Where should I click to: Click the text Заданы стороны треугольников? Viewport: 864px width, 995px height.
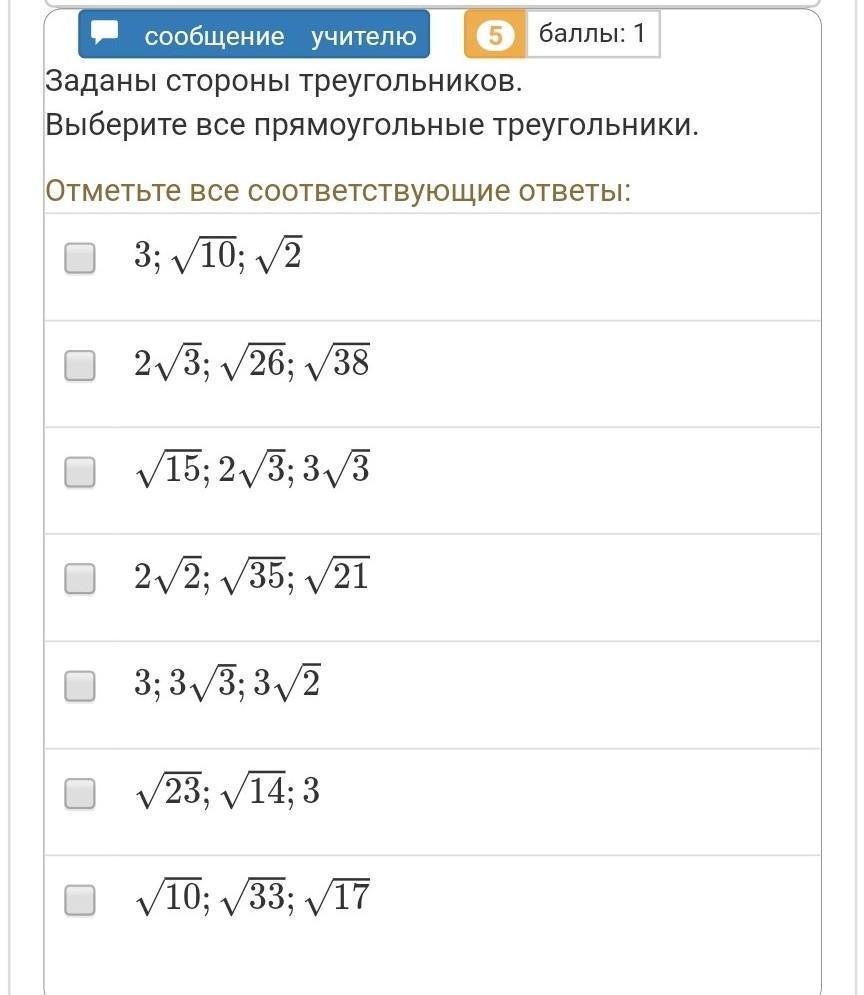coord(284,82)
